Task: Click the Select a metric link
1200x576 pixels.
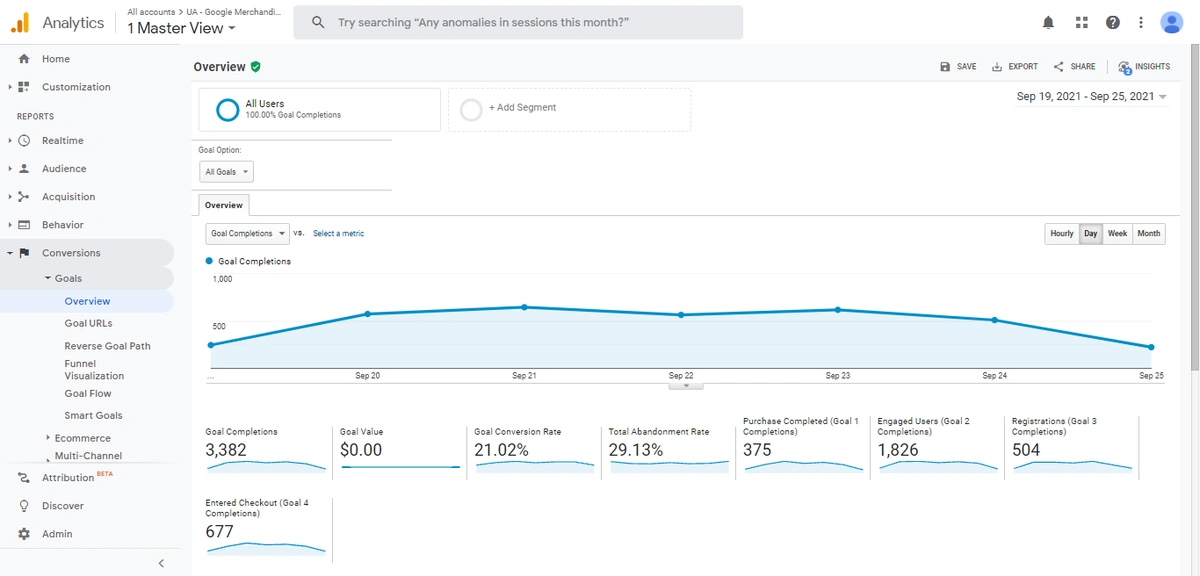Action: coord(338,233)
